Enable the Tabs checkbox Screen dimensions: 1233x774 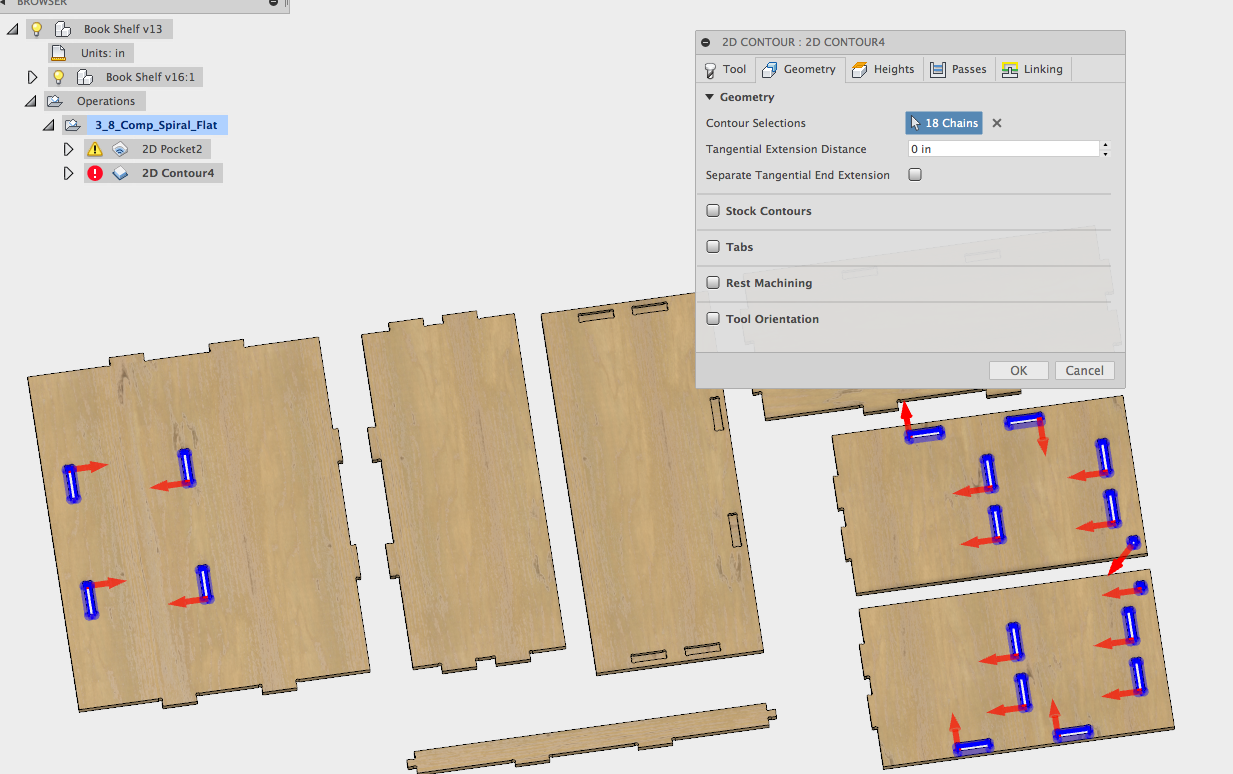(x=713, y=247)
